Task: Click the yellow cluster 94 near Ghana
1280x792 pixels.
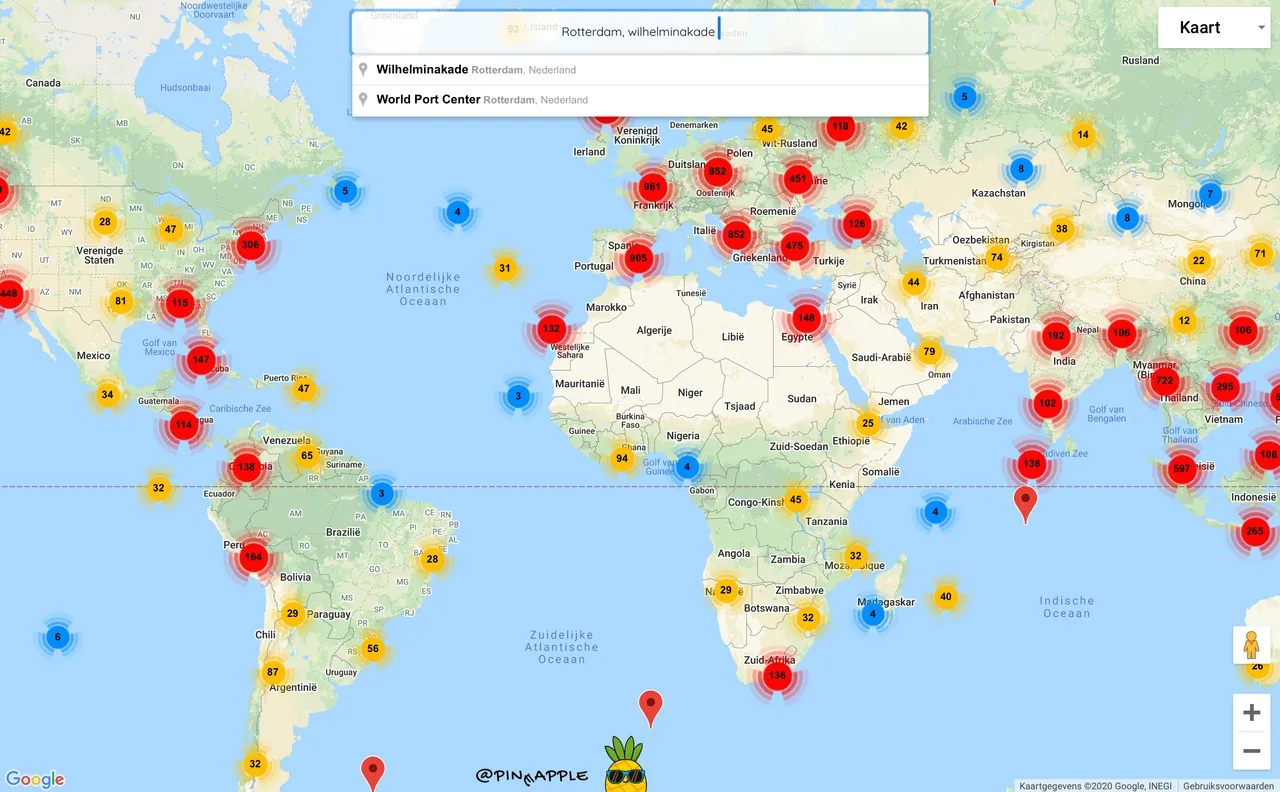Action: (622, 459)
